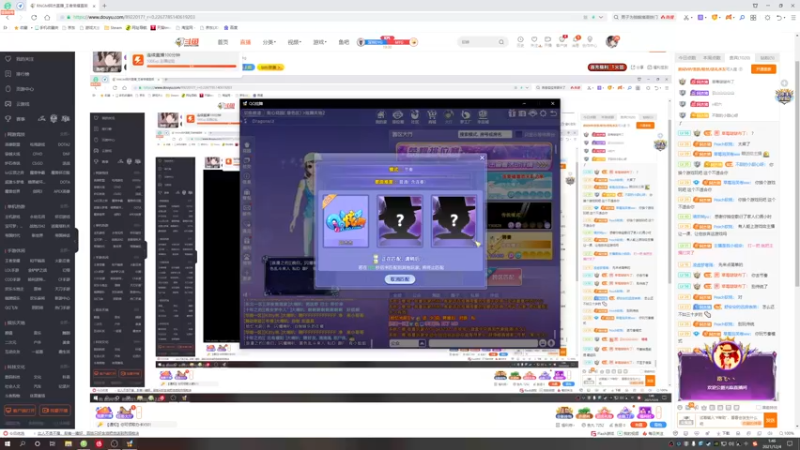Click the trophy icon in left sidebar
Screen dimensions: 800x450
[x=8, y=118]
